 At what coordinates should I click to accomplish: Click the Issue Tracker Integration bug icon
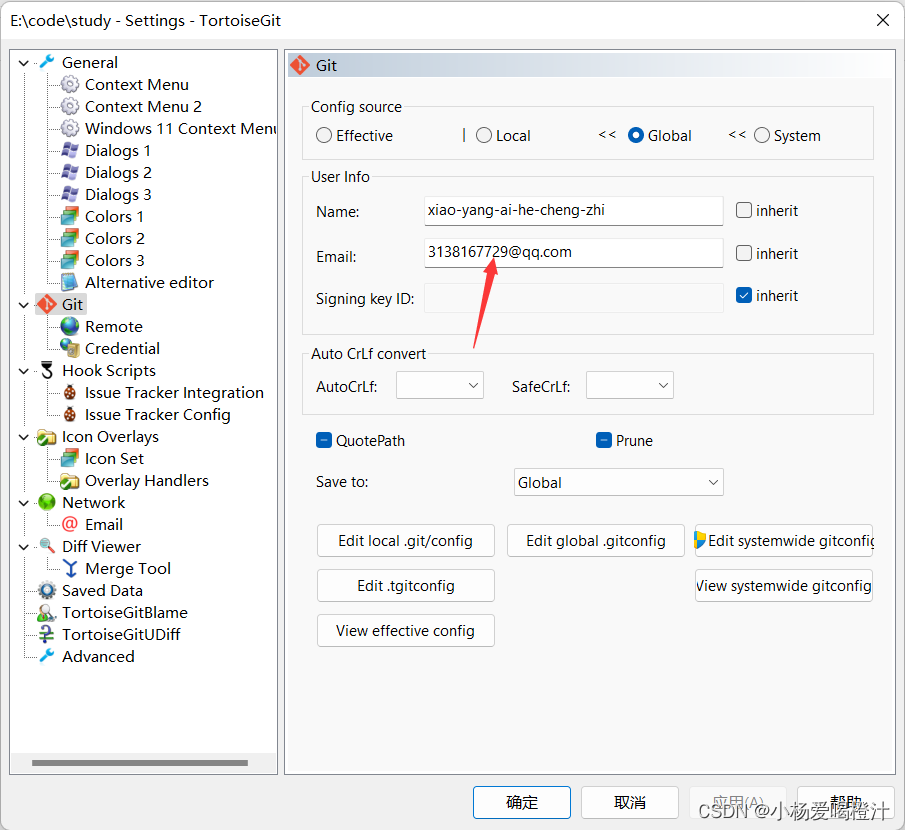(70, 392)
